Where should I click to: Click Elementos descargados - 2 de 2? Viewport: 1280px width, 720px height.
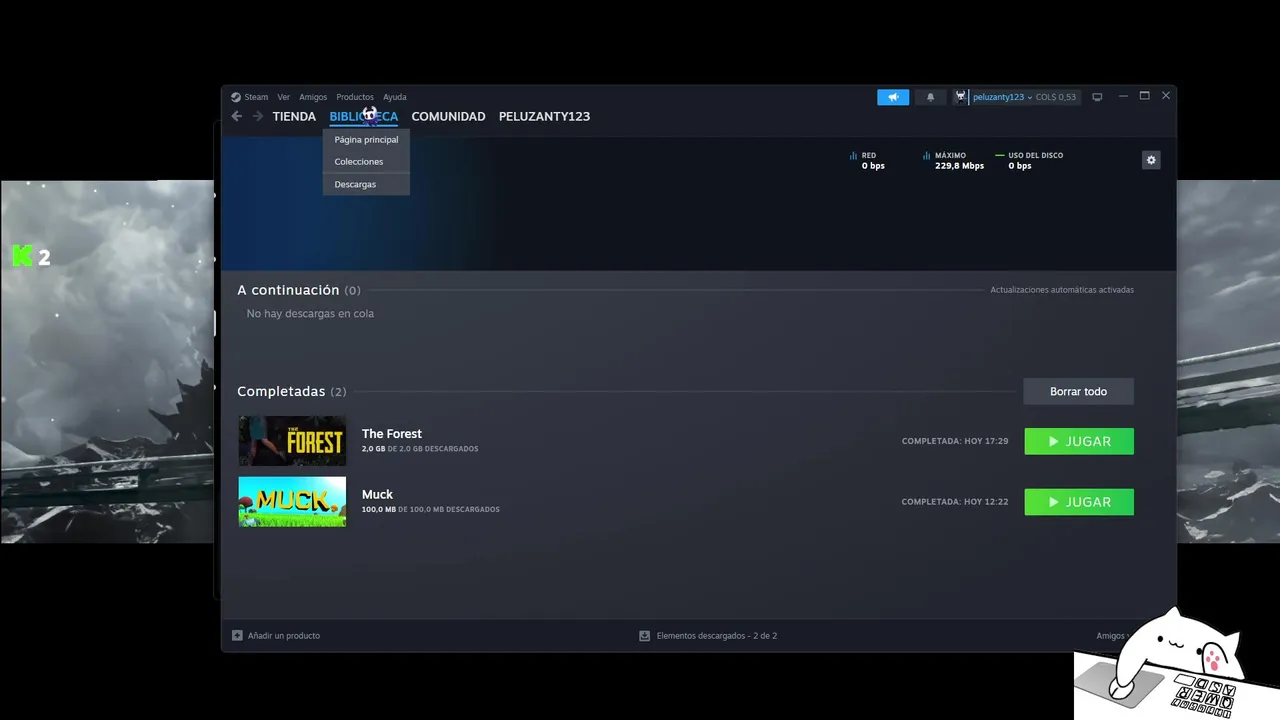717,636
